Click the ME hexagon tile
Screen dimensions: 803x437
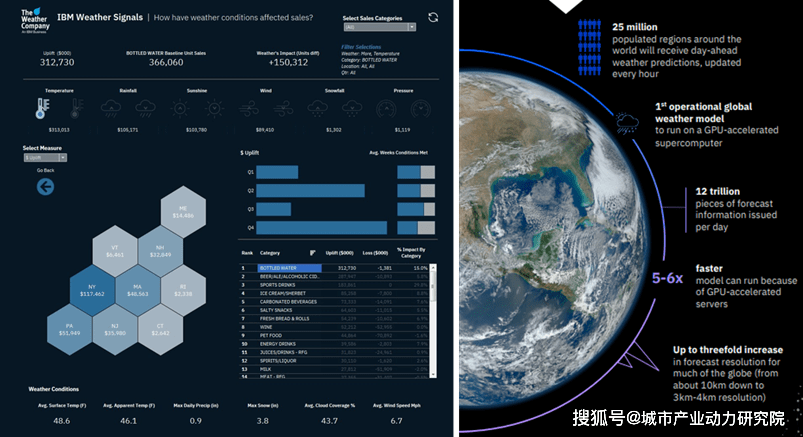(x=182, y=211)
